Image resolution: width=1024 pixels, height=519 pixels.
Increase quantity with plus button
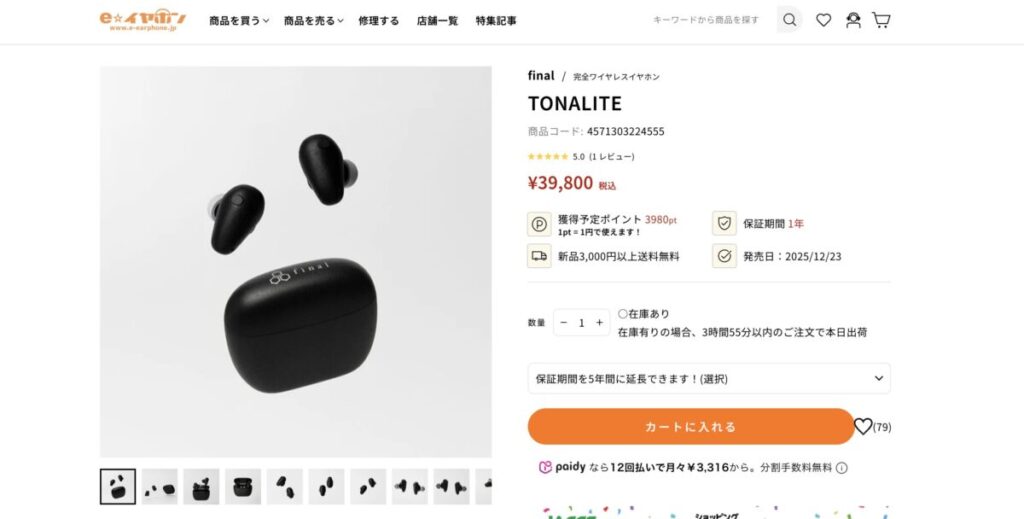click(x=599, y=322)
